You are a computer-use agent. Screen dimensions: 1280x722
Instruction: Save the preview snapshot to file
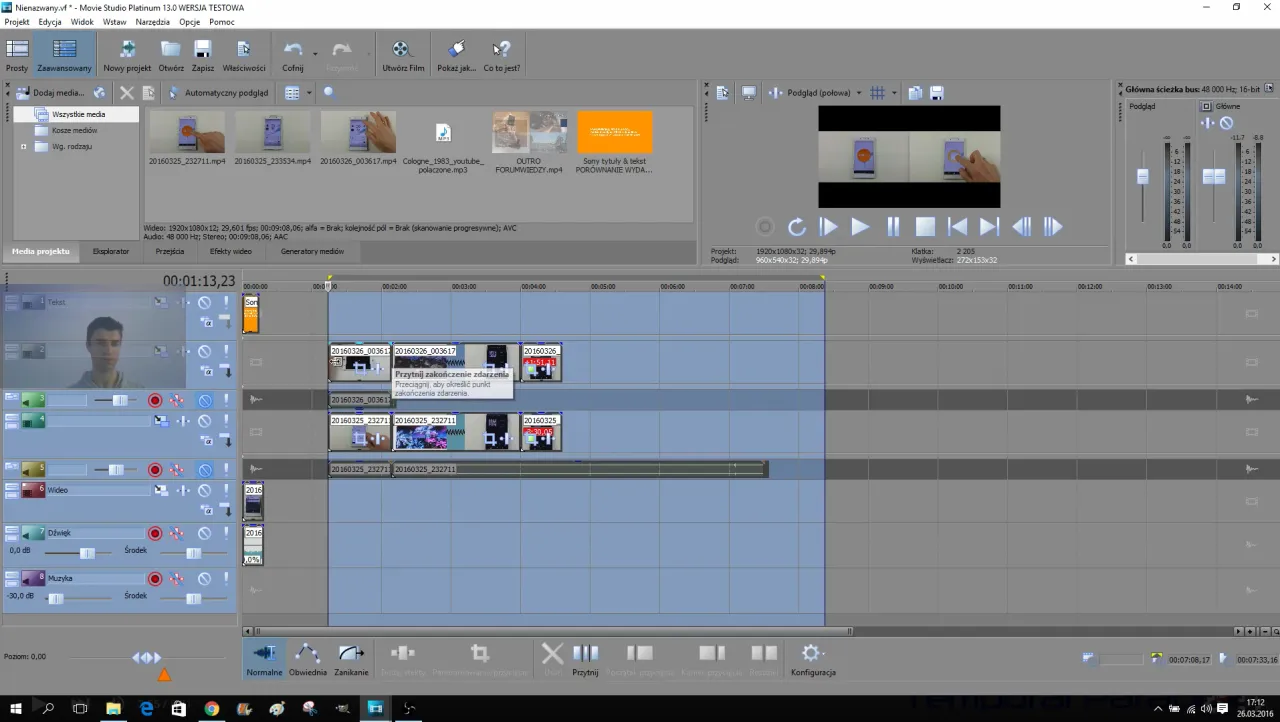(x=937, y=93)
